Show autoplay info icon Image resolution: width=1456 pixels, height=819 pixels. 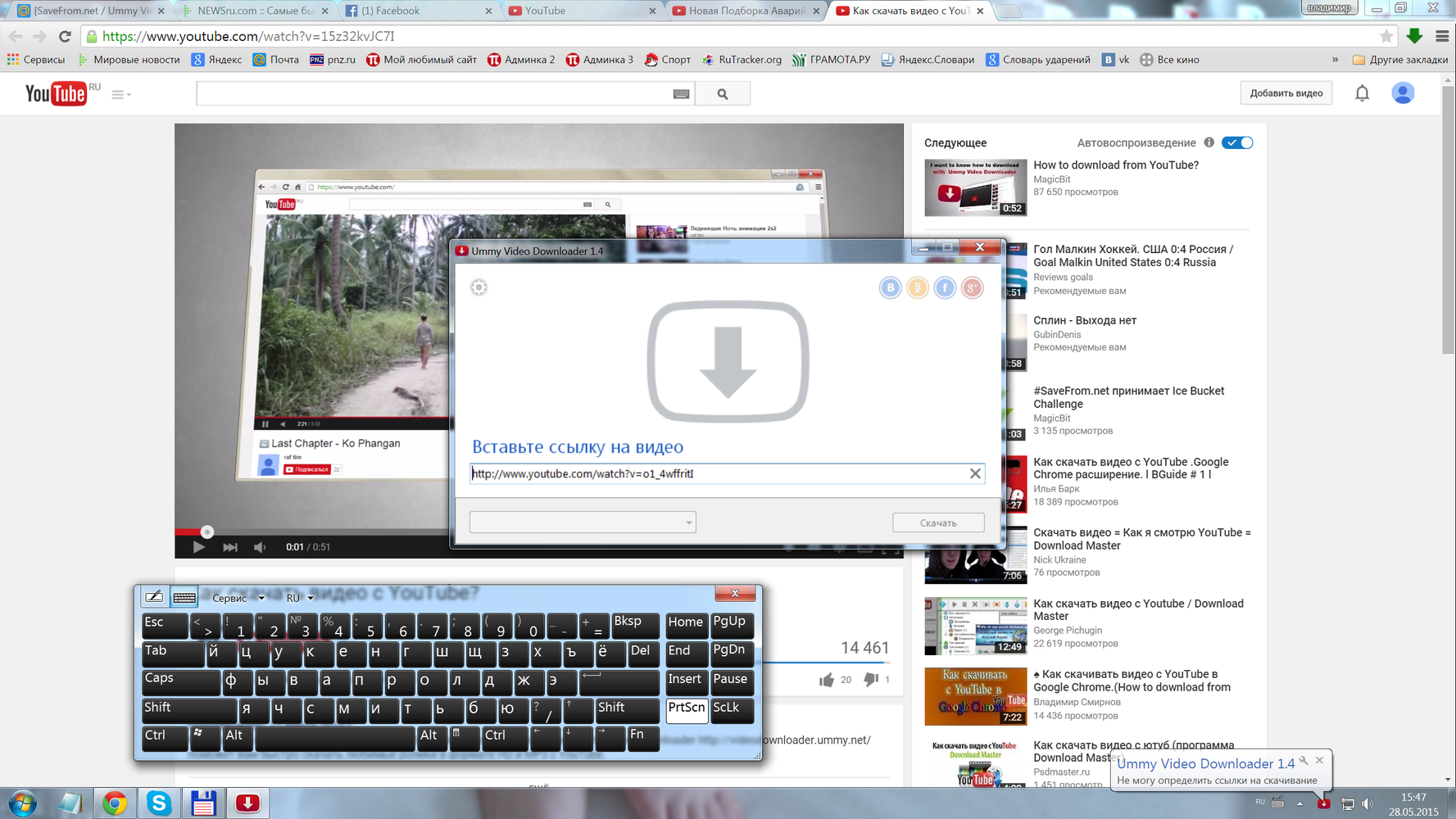[1209, 143]
